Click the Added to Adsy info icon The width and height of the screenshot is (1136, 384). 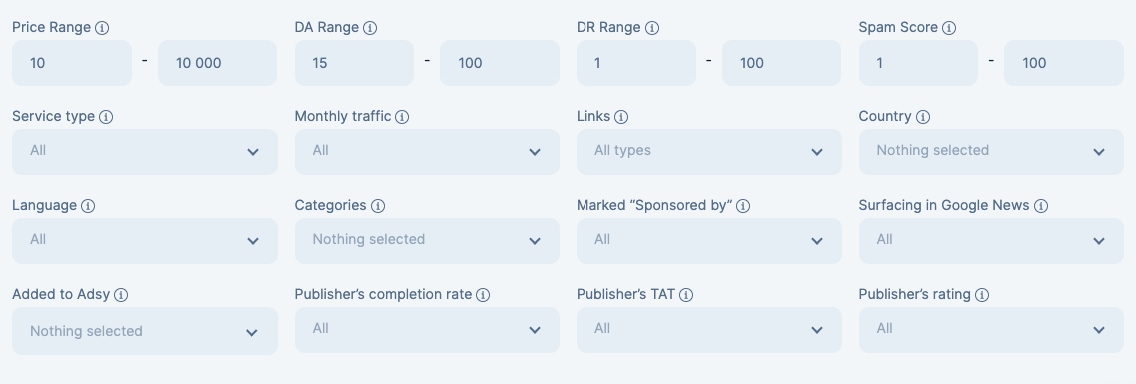pyautogui.click(x=122, y=296)
